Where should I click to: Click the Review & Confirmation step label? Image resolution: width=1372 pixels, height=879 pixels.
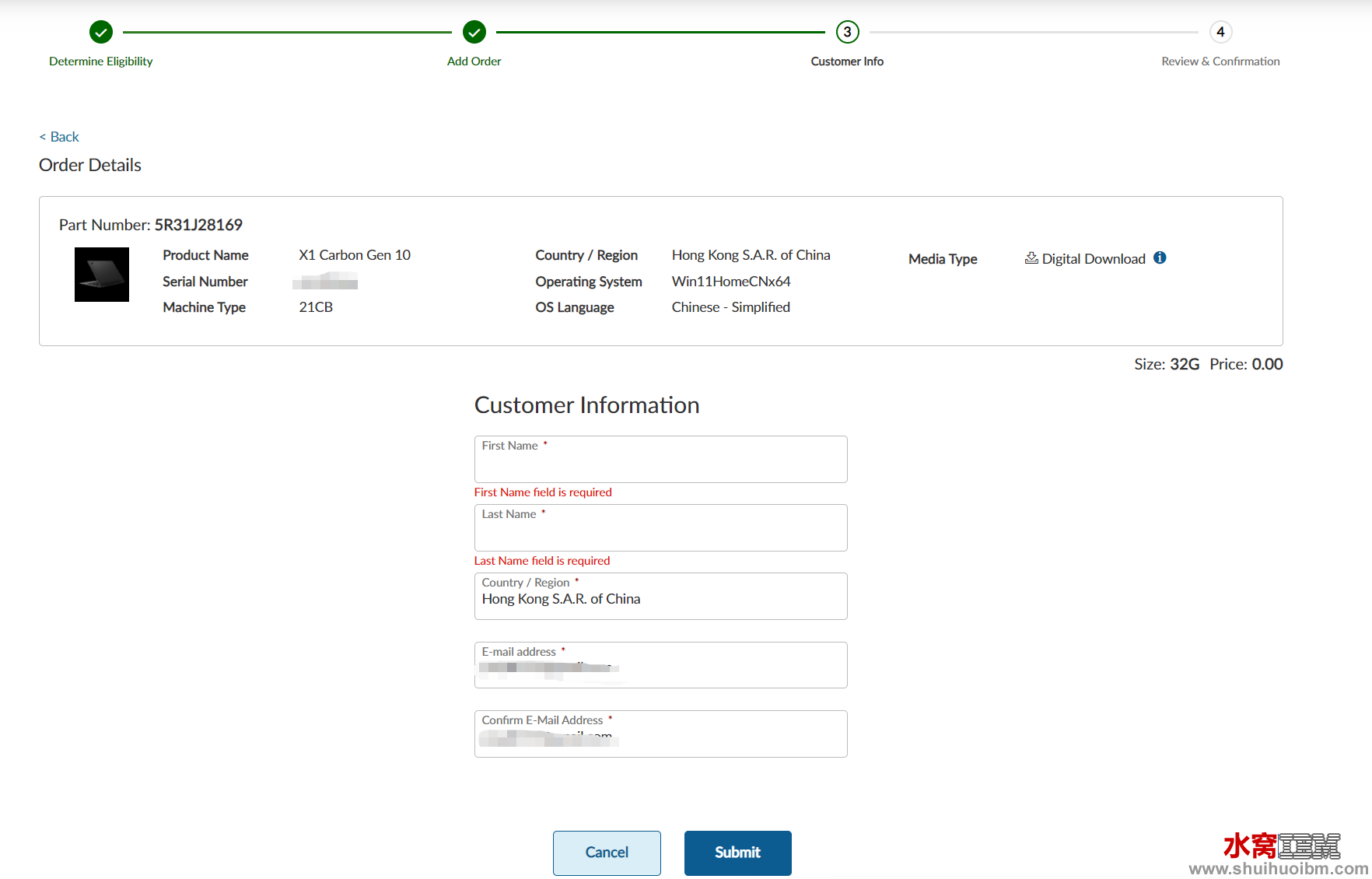tap(1220, 61)
